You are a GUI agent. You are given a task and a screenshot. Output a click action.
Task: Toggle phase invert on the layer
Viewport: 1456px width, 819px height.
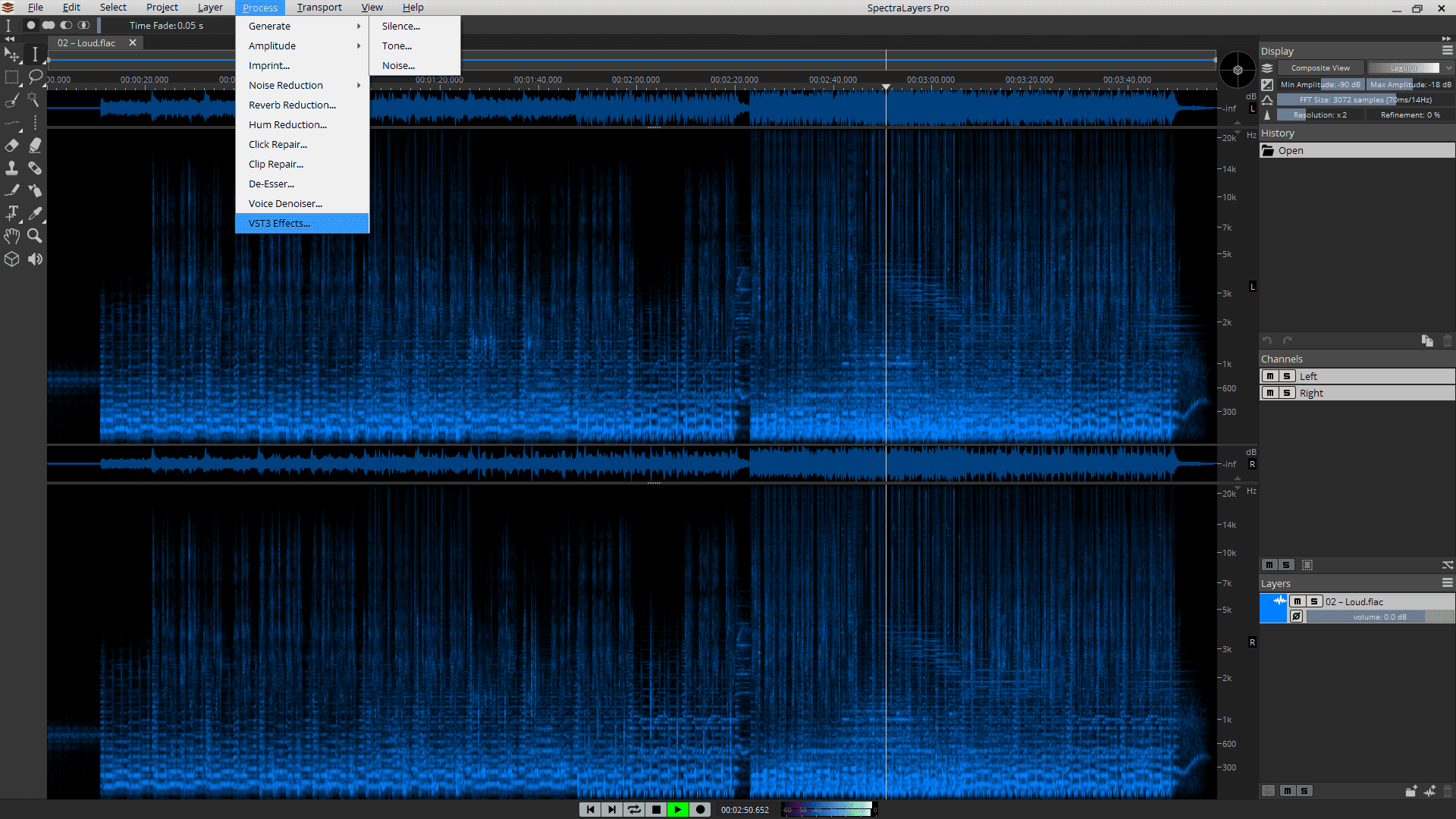pos(1297,617)
